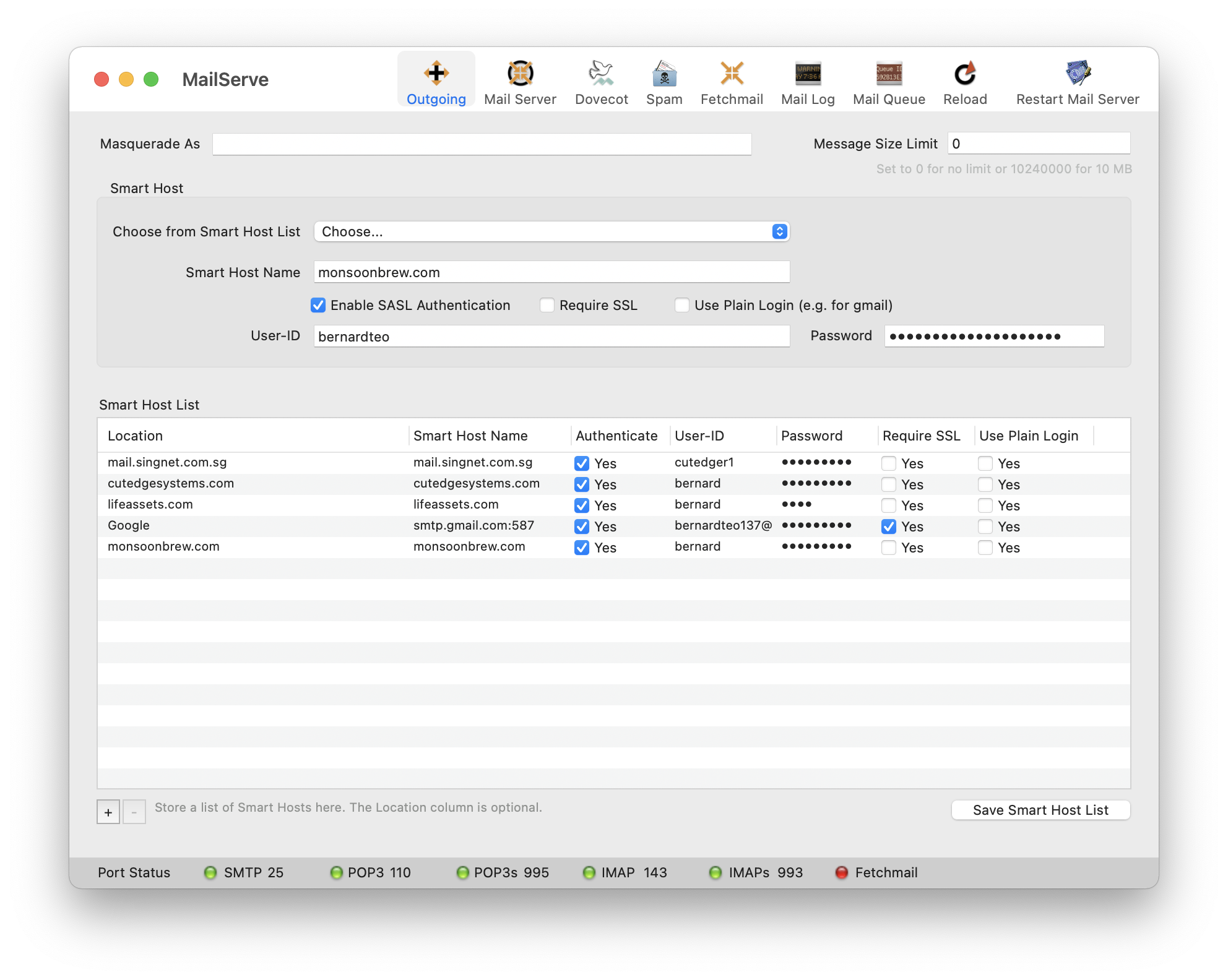Disable Enable SASL Authentication checkbox

(x=318, y=305)
